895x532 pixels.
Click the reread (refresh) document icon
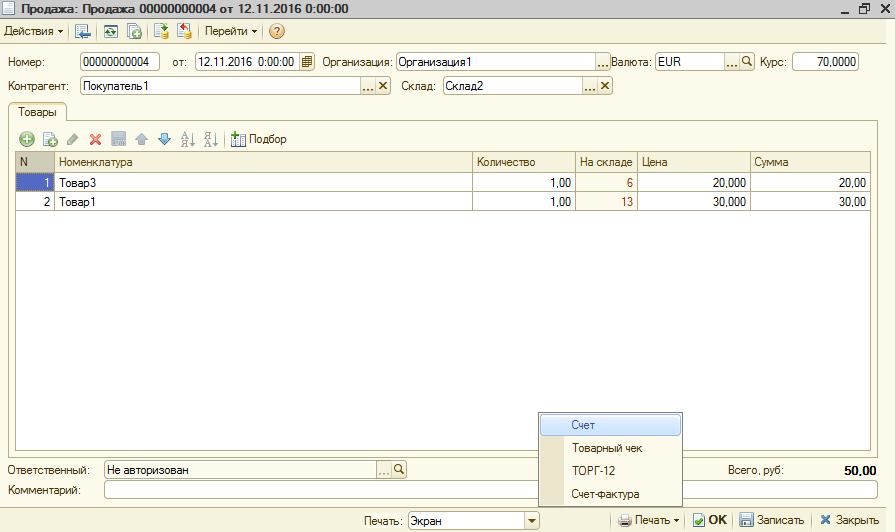pyautogui.click(x=111, y=31)
